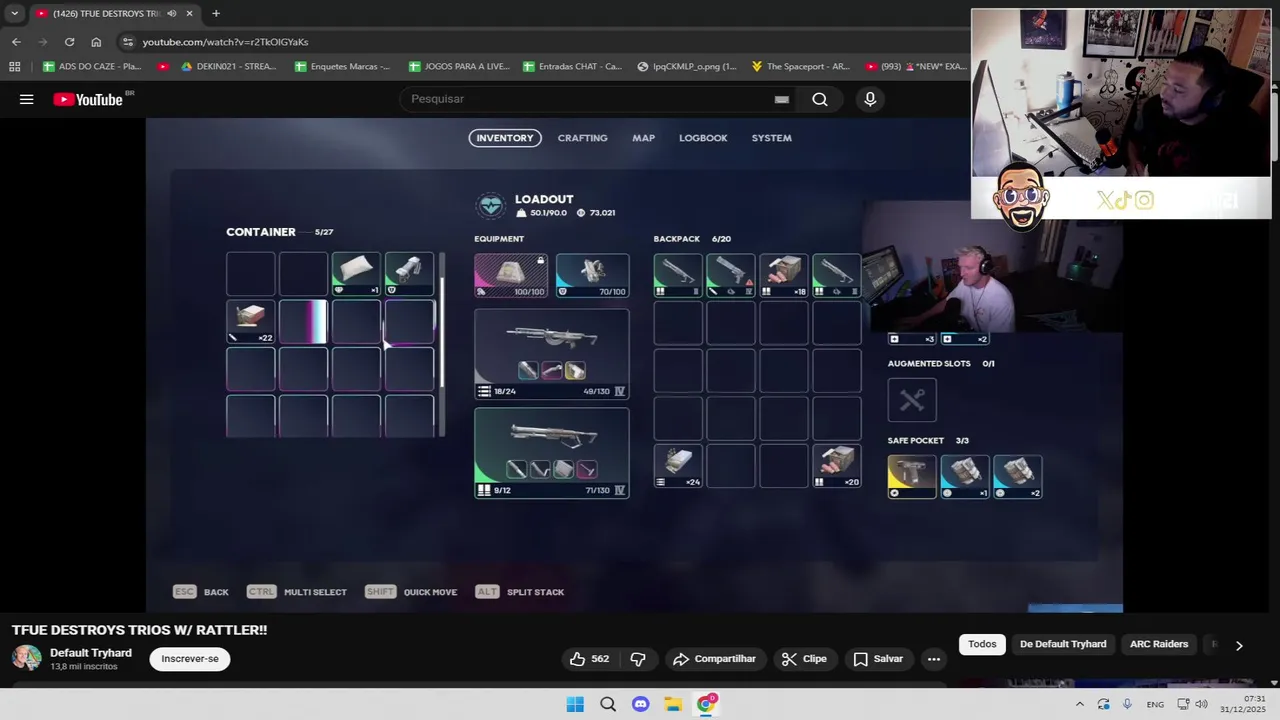The width and height of the screenshot is (1280, 720).
Task: Select the safe pocket item with x2 count
Action: 1018,477
